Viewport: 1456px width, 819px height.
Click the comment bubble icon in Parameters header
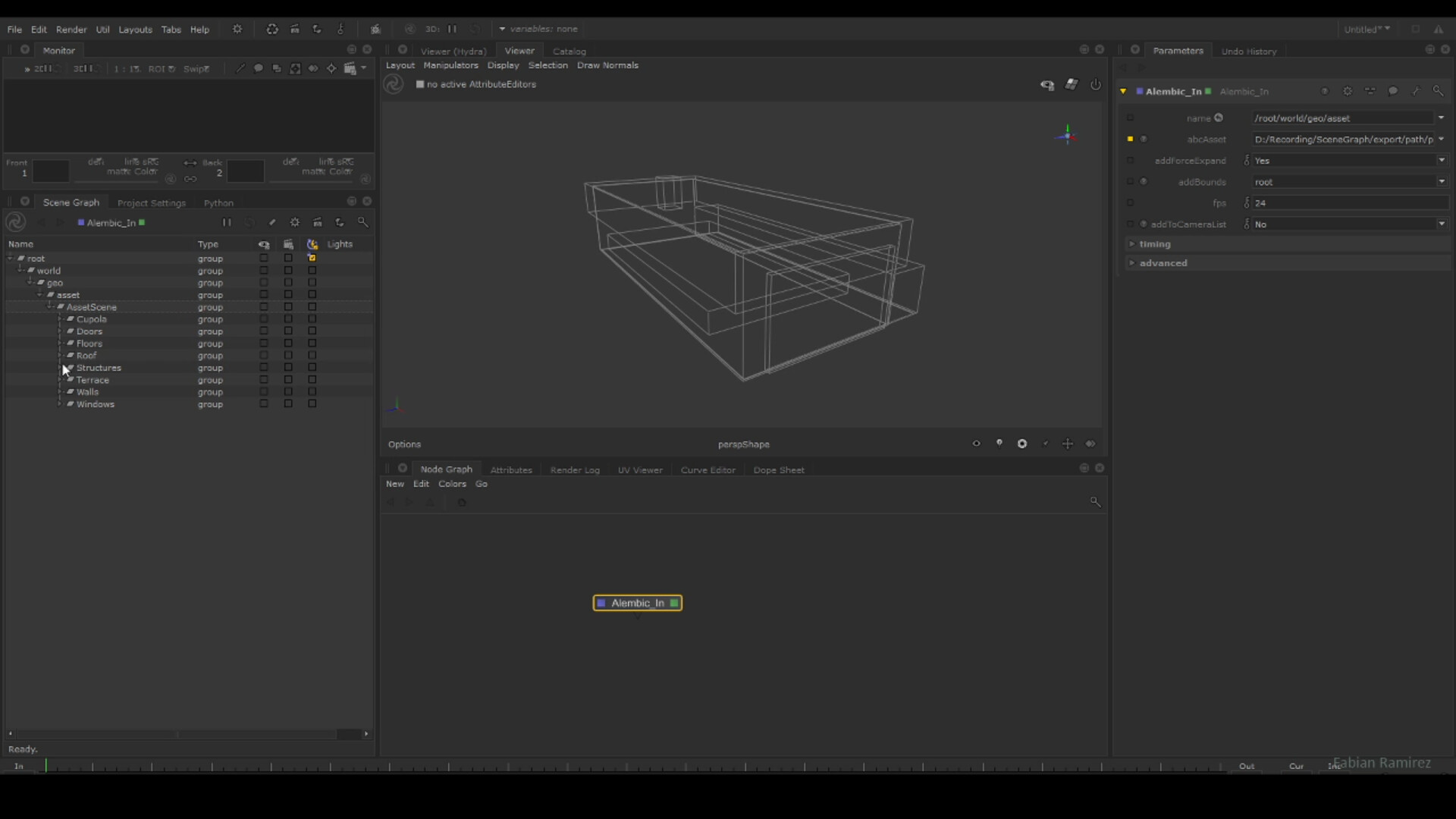1394,91
